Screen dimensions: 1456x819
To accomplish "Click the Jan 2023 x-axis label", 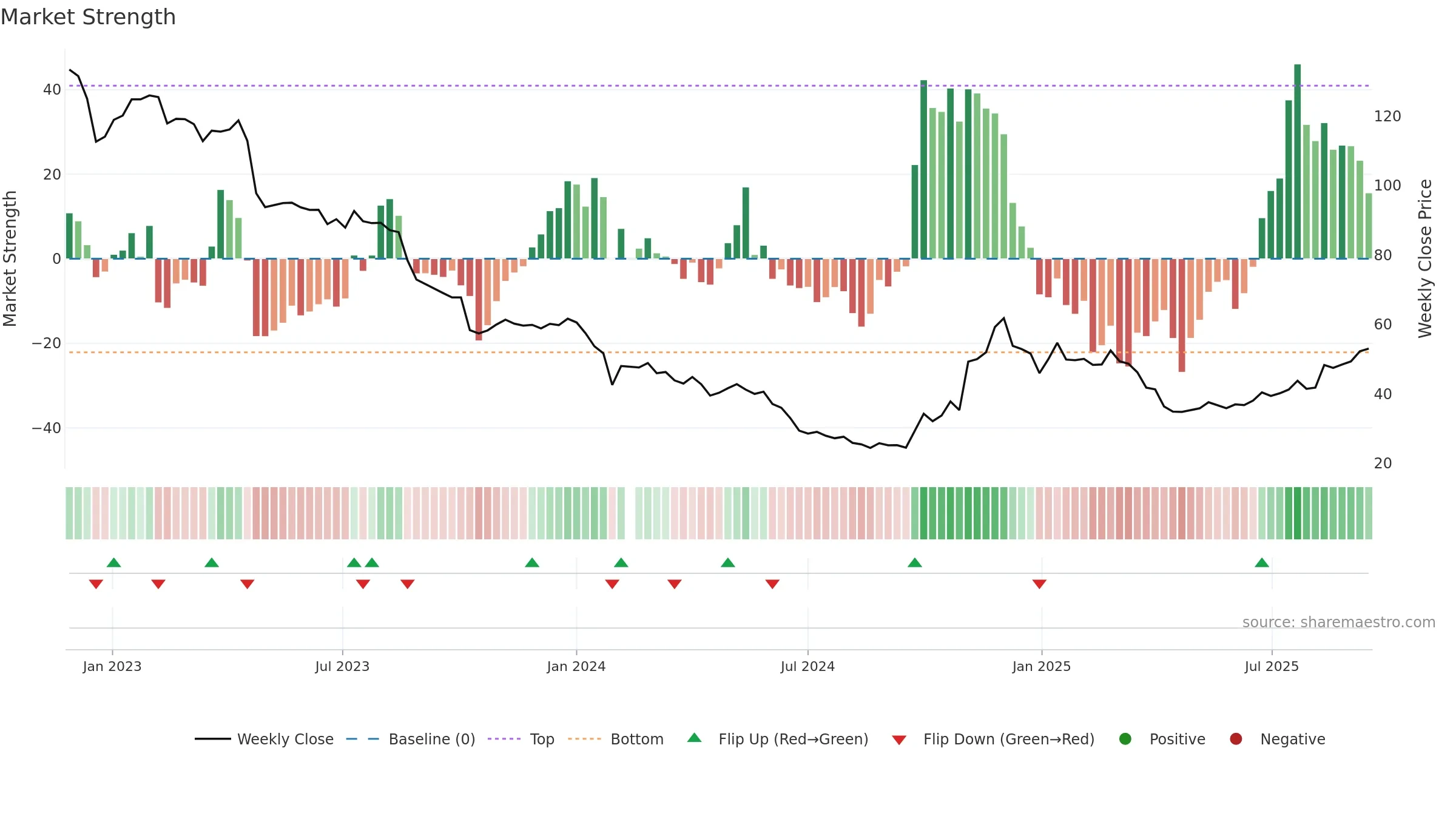I will click(x=112, y=666).
